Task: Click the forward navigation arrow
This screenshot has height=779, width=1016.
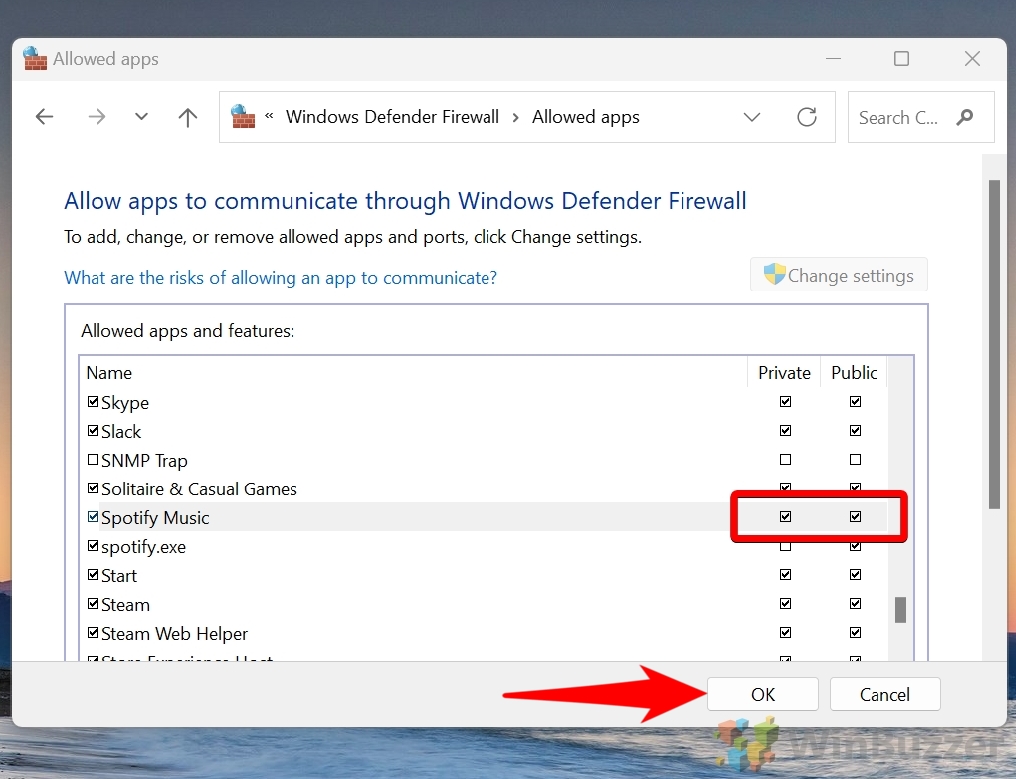Action: (97, 117)
